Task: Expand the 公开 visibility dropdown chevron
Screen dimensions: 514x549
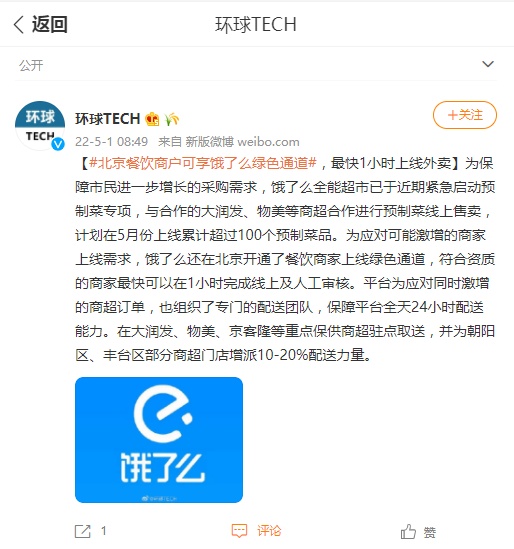Action: coord(488,64)
